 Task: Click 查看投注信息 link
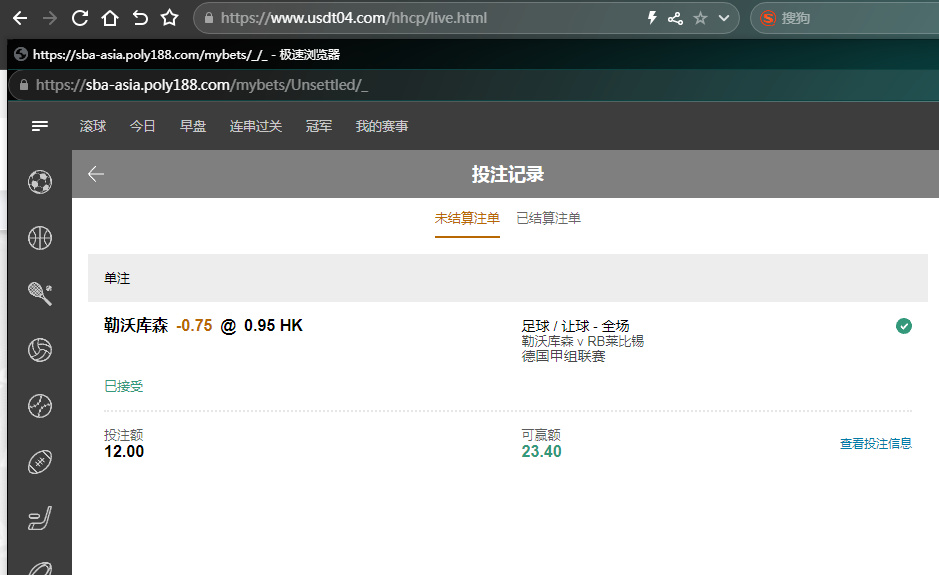(875, 444)
